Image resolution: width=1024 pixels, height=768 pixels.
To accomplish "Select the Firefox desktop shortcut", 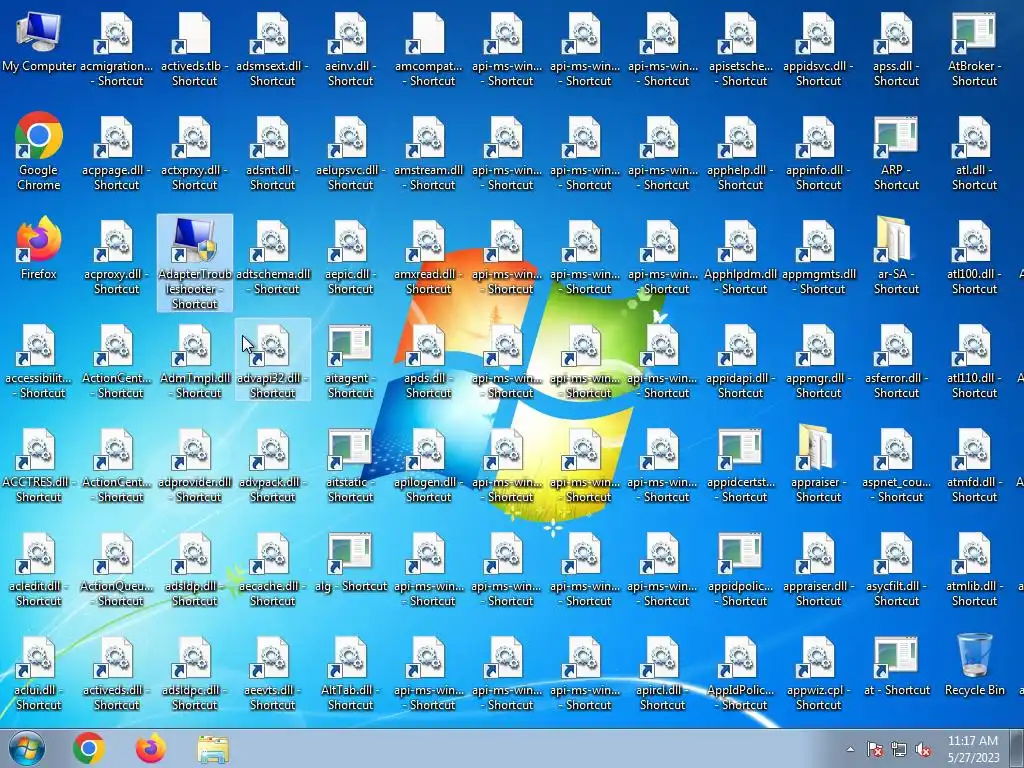I will 39,249.
